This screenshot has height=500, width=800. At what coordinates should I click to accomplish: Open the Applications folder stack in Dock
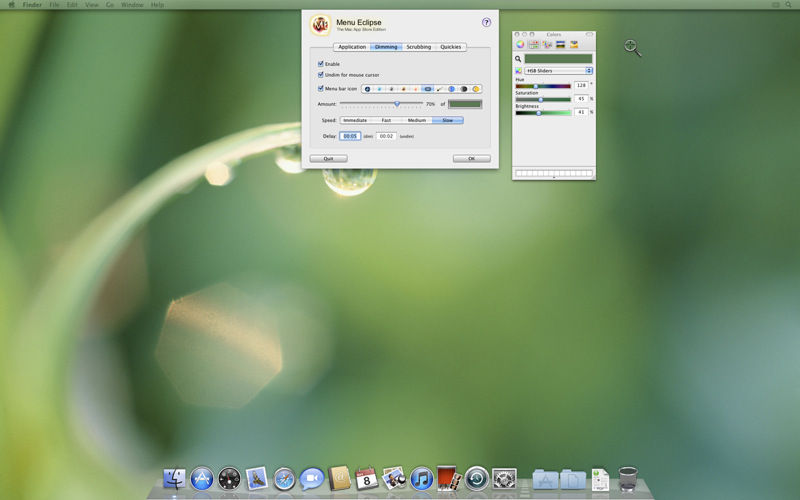tap(545, 480)
